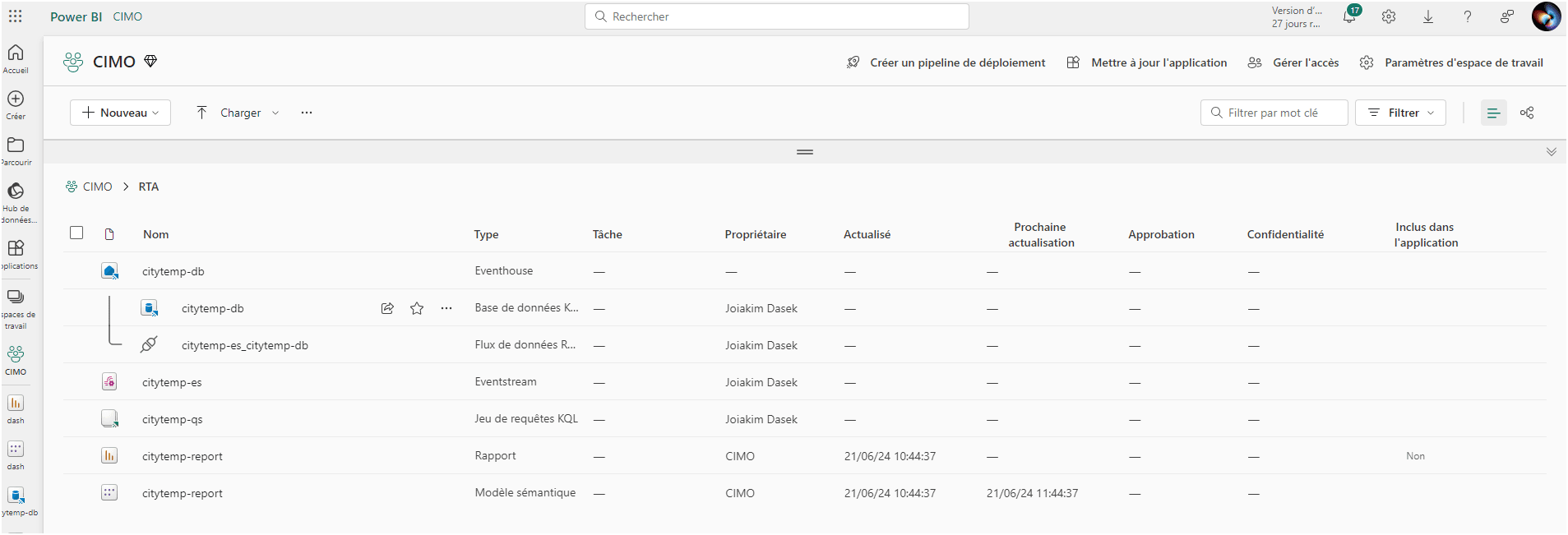The height and width of the screenshot is (535, 1568).
Task: Click the Rechercher search field
Action: coord(777,16)
